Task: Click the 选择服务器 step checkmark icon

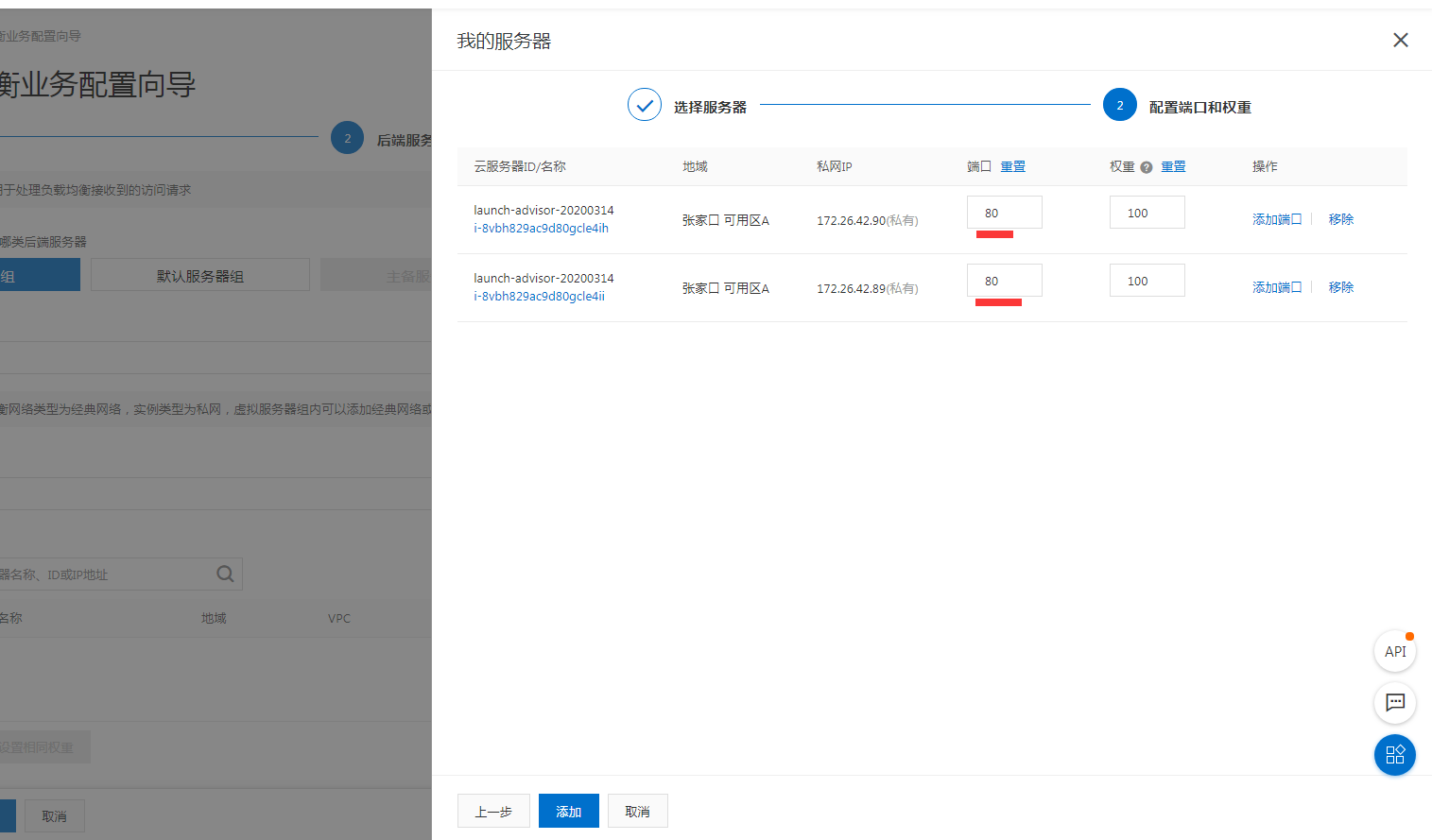Action: (x=645, y=105)
